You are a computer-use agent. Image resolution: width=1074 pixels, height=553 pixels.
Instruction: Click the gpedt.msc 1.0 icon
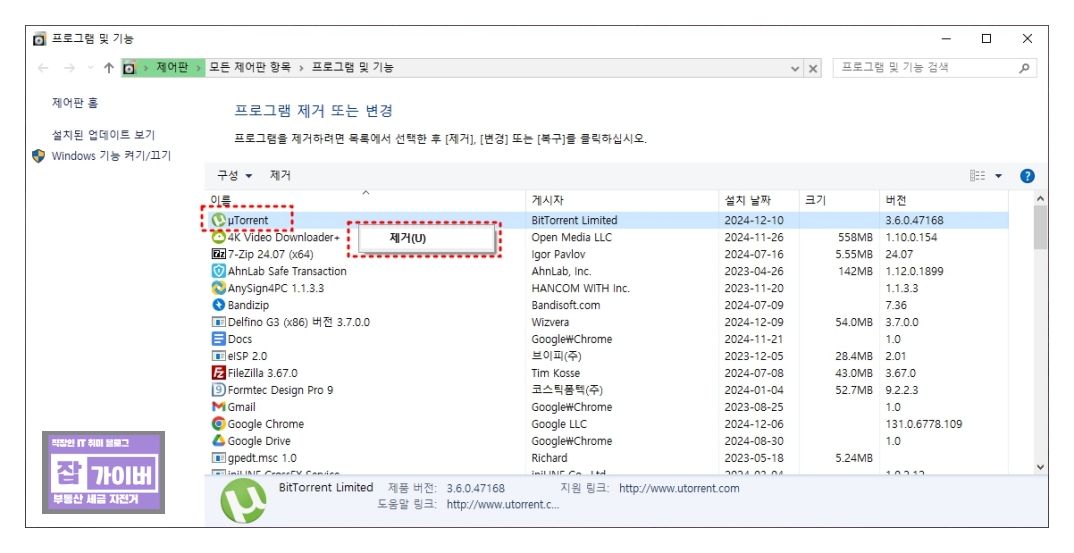point(218,458)
